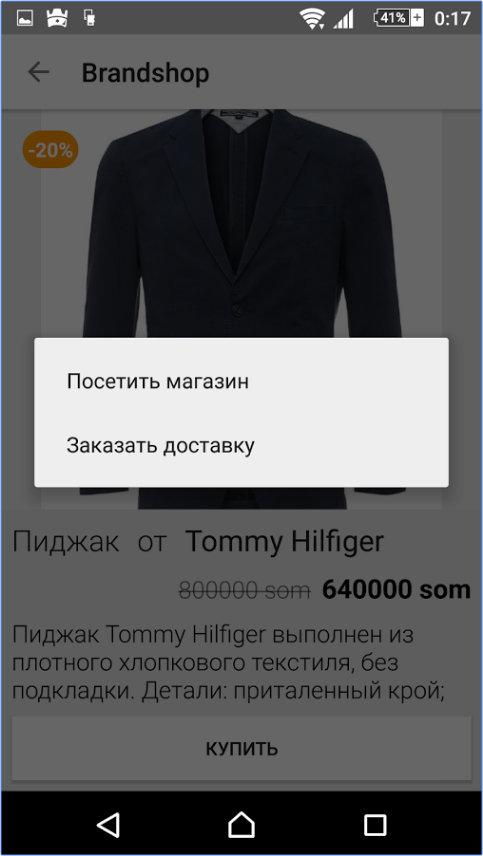Screen dimensions: 483x856
Task: Open recent apps via the square icon
Action: coord(375,825)
